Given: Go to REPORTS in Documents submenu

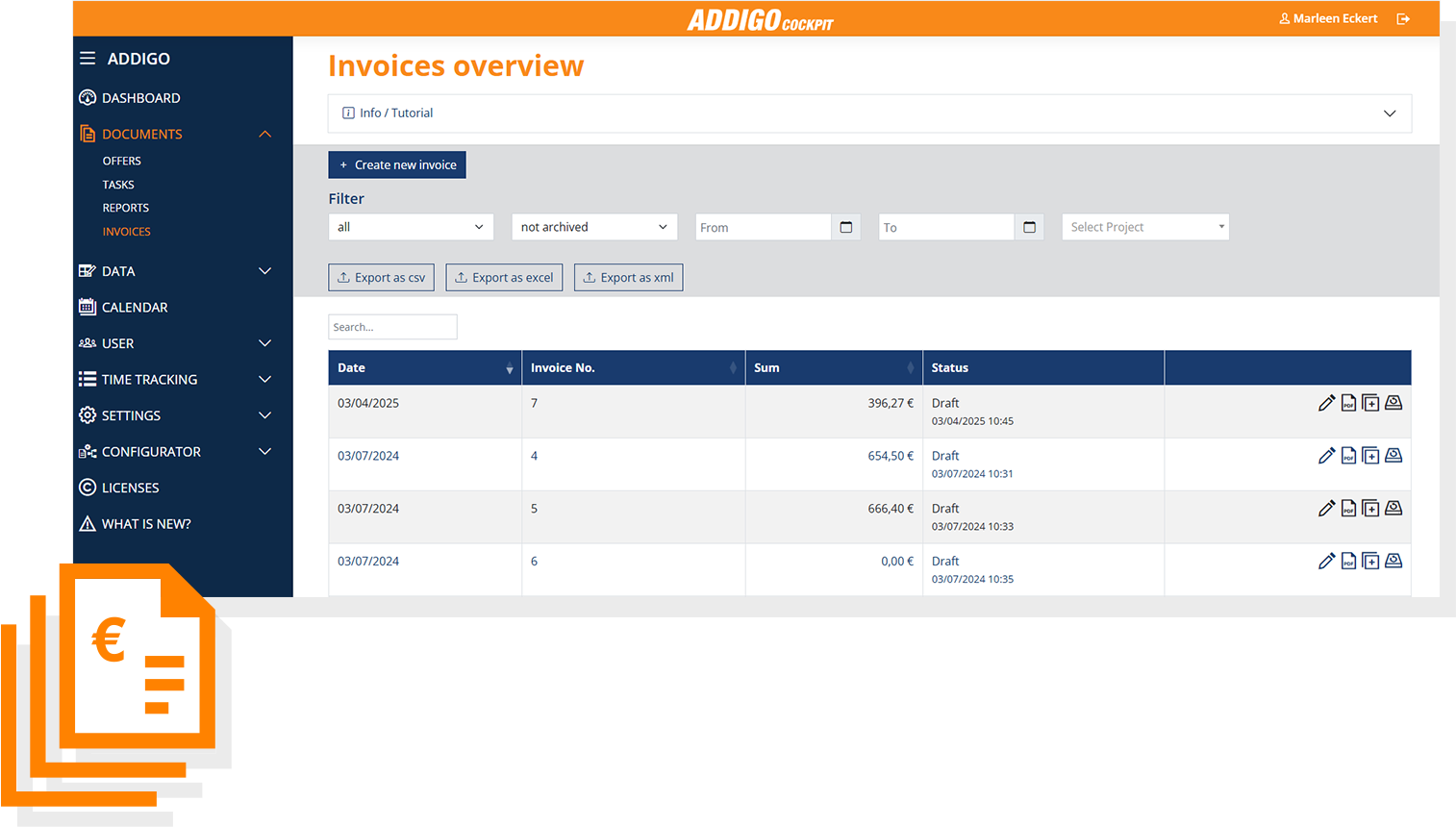Looking at the screenshot, I should 126,208.
